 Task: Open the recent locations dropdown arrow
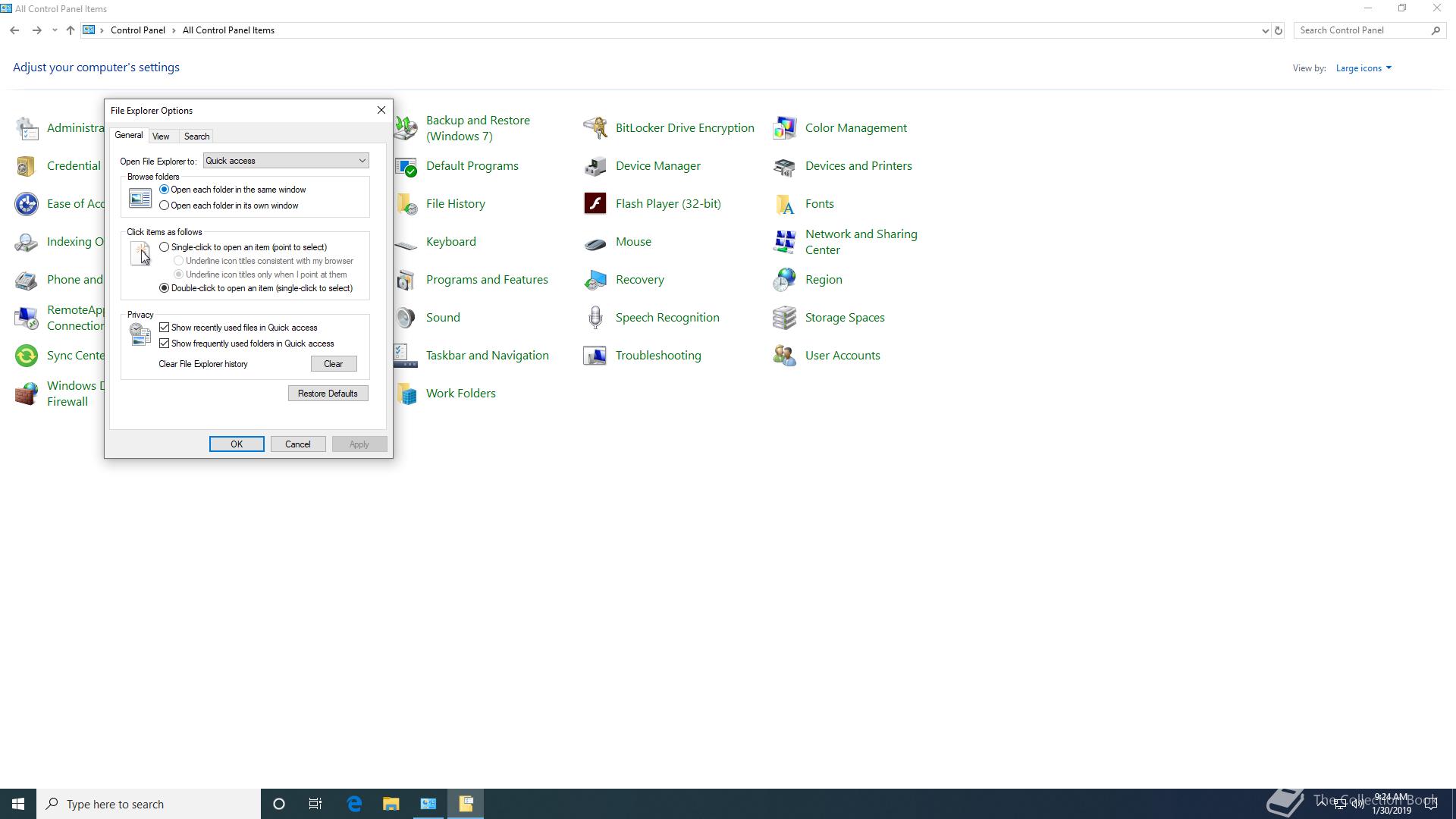click(x=55, y=30)
